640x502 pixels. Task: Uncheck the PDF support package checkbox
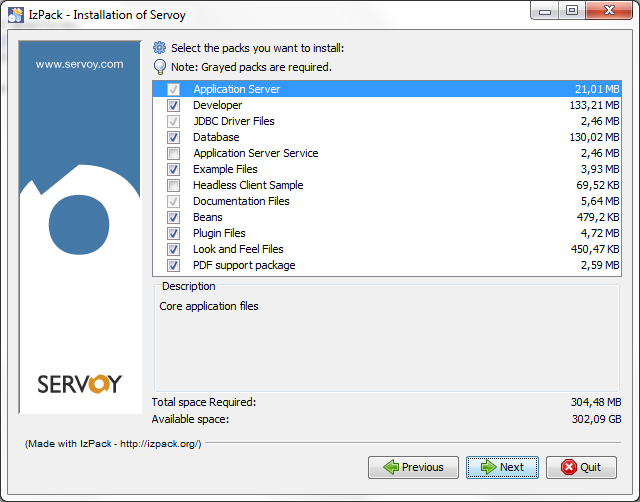(173, 265)
